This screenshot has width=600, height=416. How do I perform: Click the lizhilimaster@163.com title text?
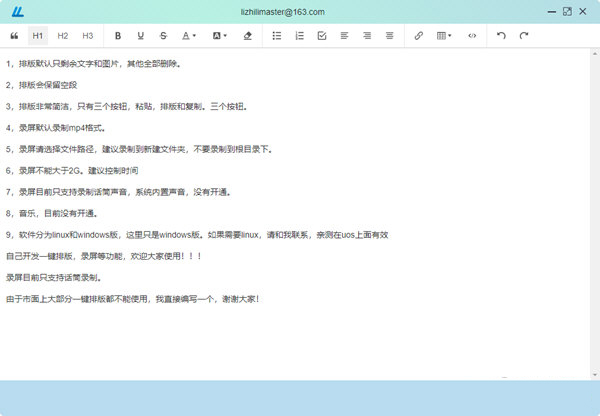pyautogui.click(x=300, y=11)
